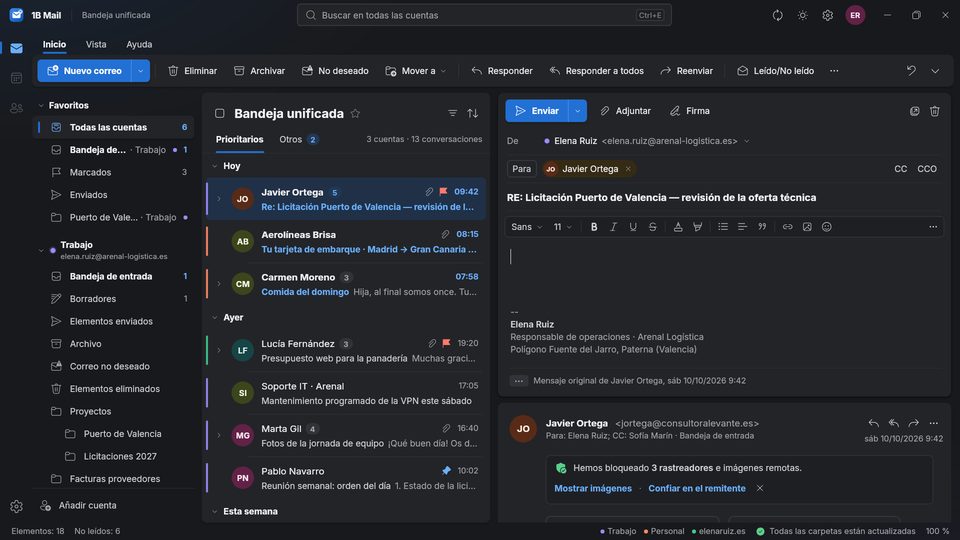960x540 pixels.
Task: Pop out the reply into a new window
Action: tap(914, 111)
